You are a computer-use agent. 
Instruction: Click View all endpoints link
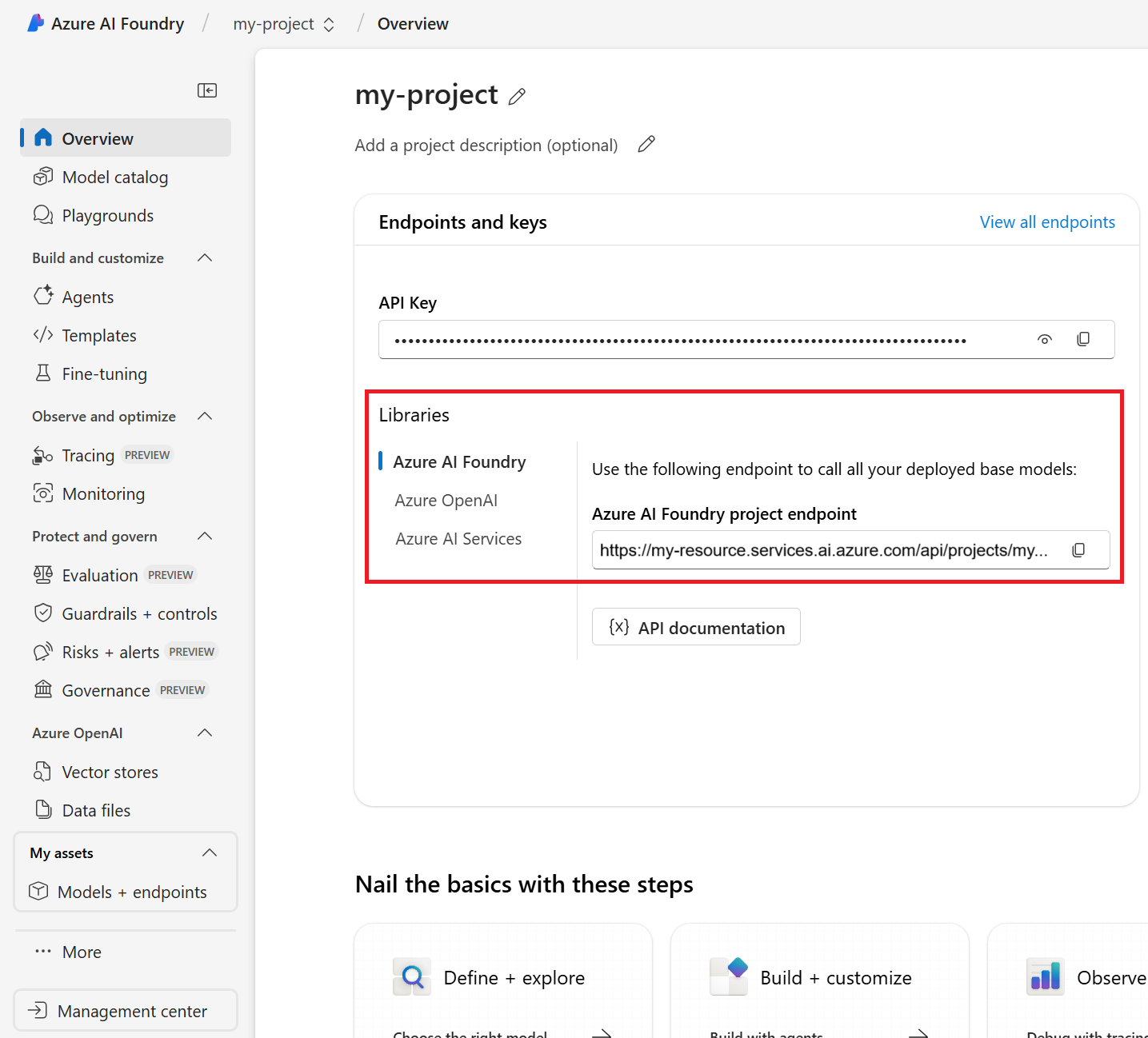click(x=1047, y=222)
